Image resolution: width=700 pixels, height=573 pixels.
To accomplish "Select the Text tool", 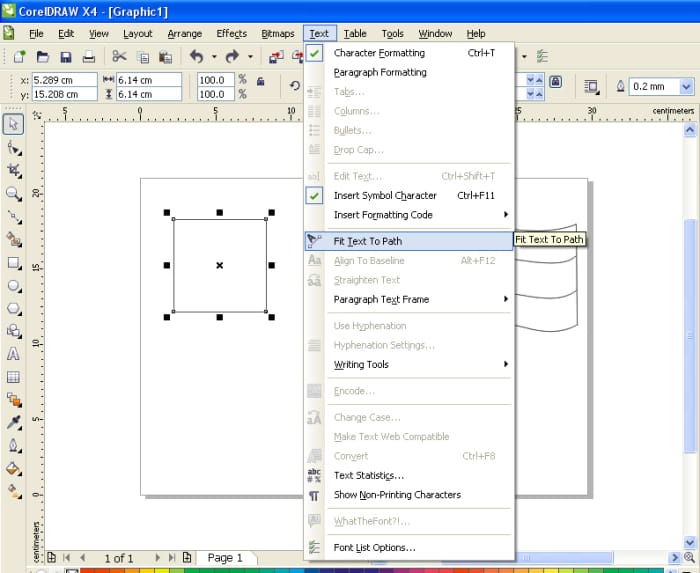I will (x=13, y=354).
